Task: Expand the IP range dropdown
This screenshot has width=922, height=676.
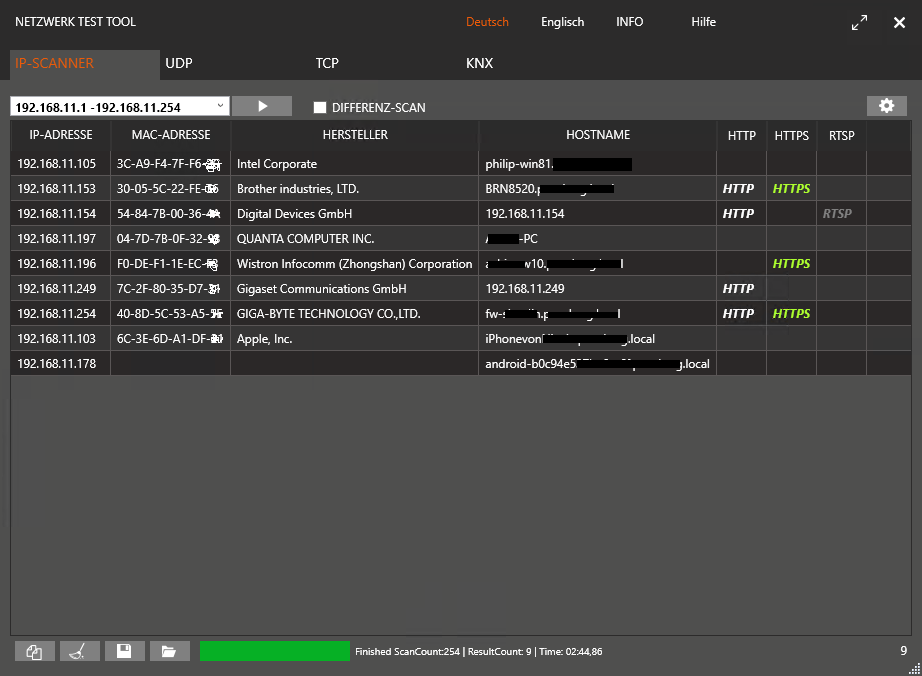Action: 220,106
